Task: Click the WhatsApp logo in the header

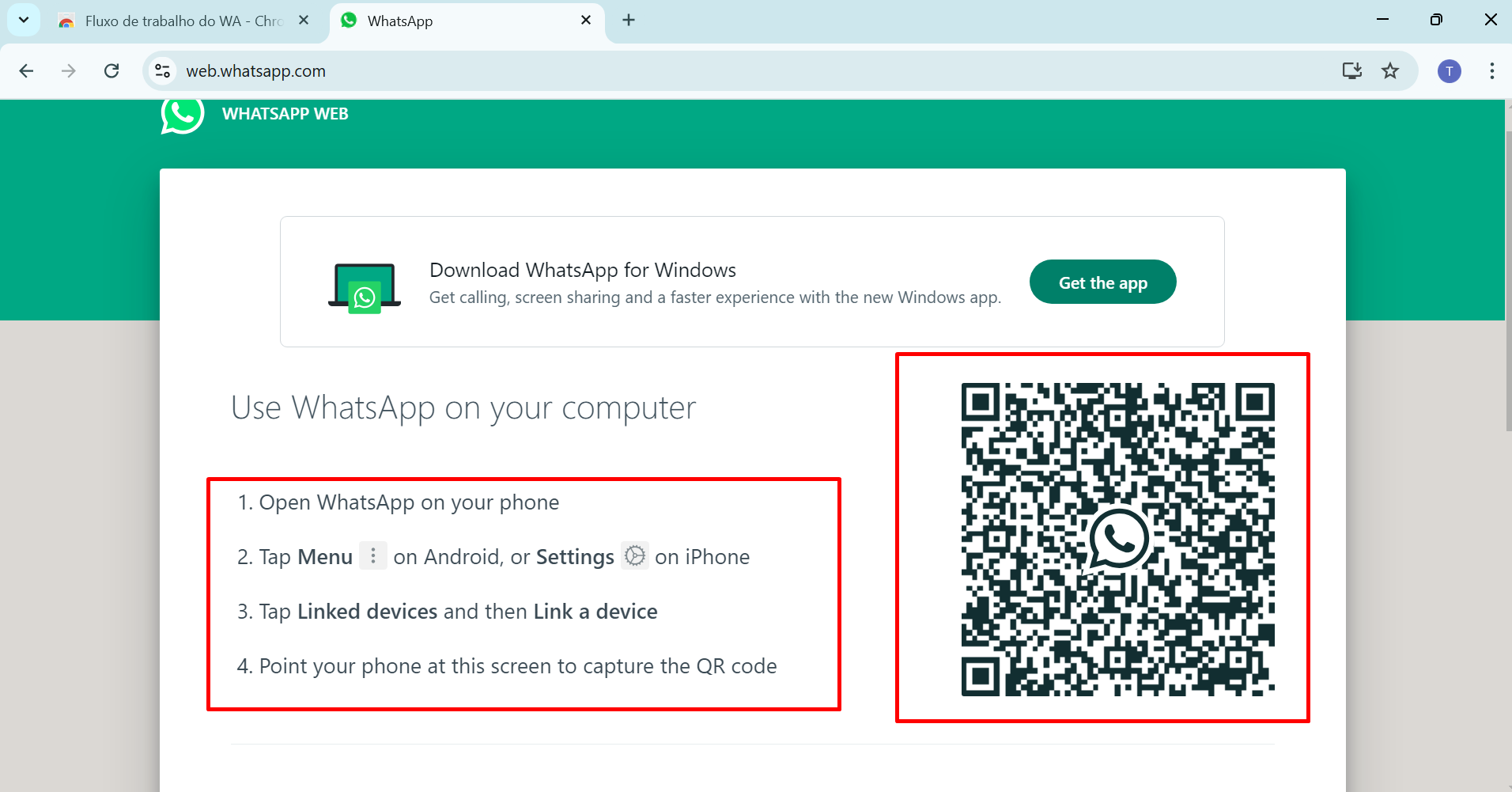Action: click(x=183, y=115)
